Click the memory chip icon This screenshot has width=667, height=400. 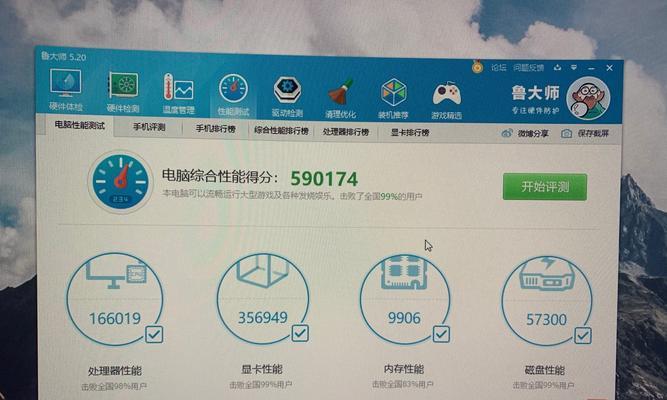(404, 273)
